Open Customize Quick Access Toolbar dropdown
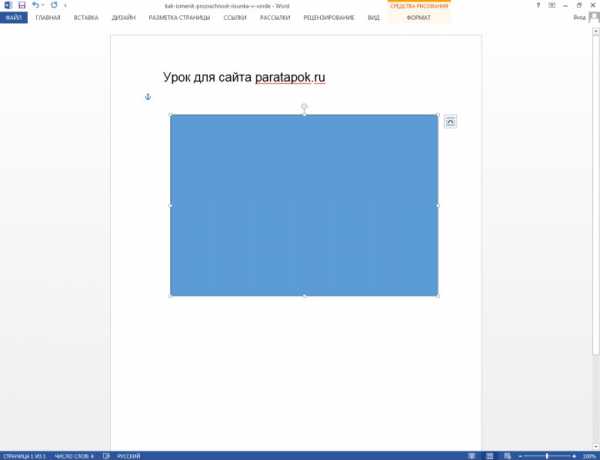600x460 pixels. [65, 5]
